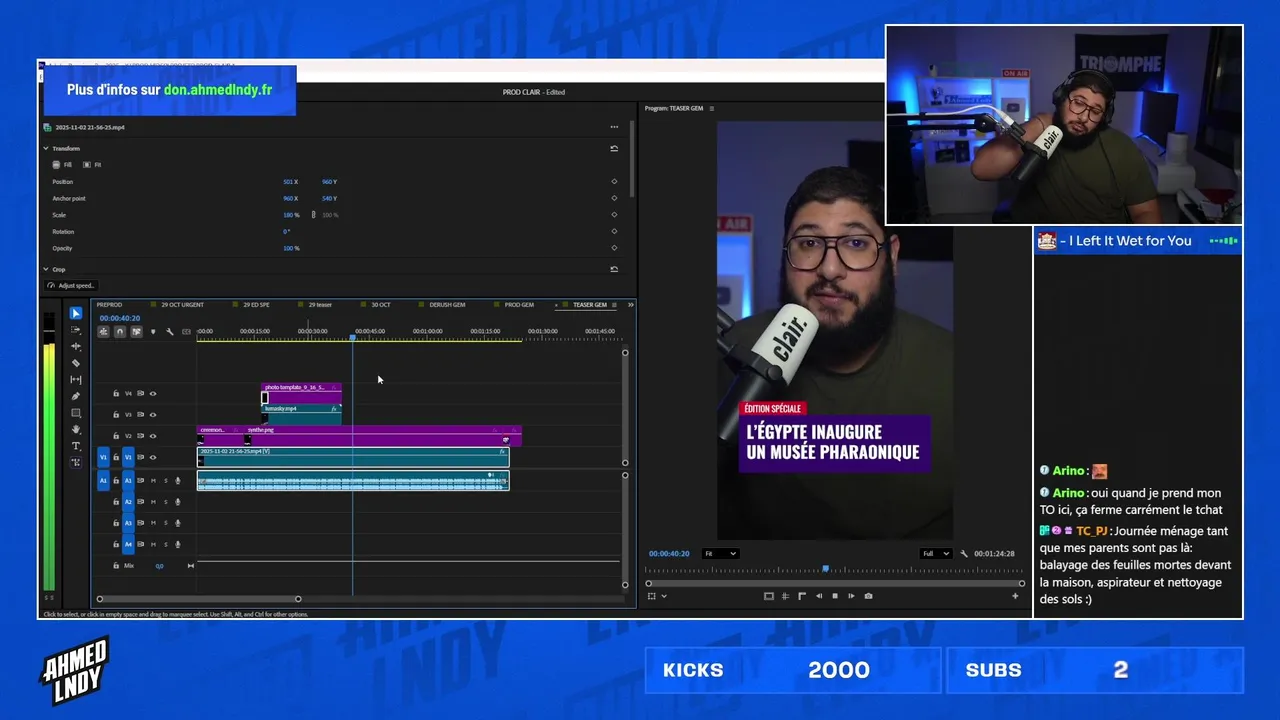The width and height of the screenshot is (1280, 720).
Task: Open the direct manipulation selector chevron dropdown
Action: (x=663, y=596)
